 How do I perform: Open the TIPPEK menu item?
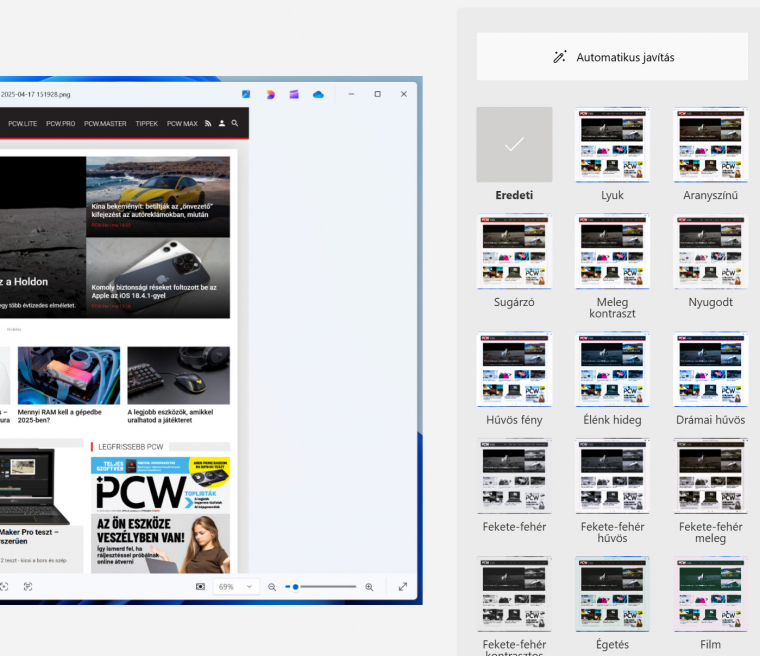(146, 124)
